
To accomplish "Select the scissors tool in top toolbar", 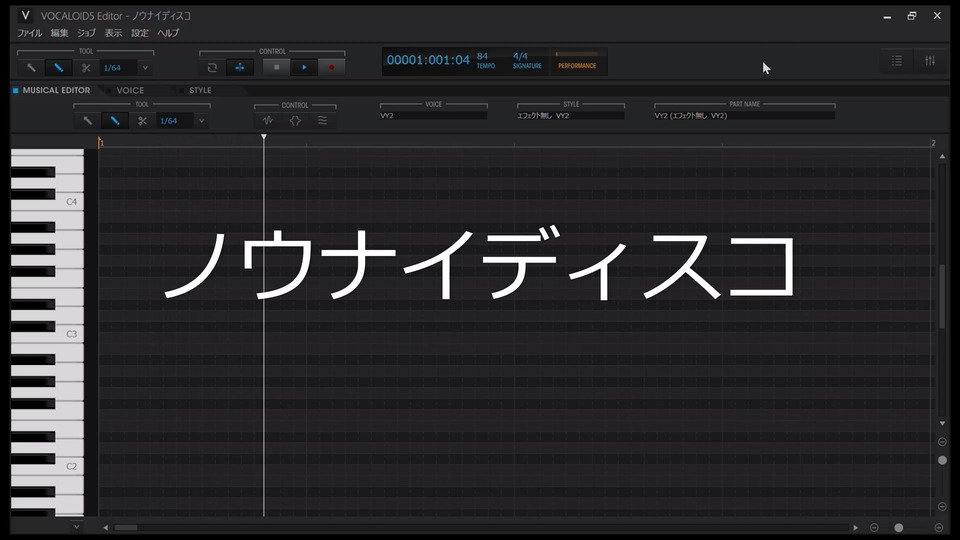I will [86, 68].
